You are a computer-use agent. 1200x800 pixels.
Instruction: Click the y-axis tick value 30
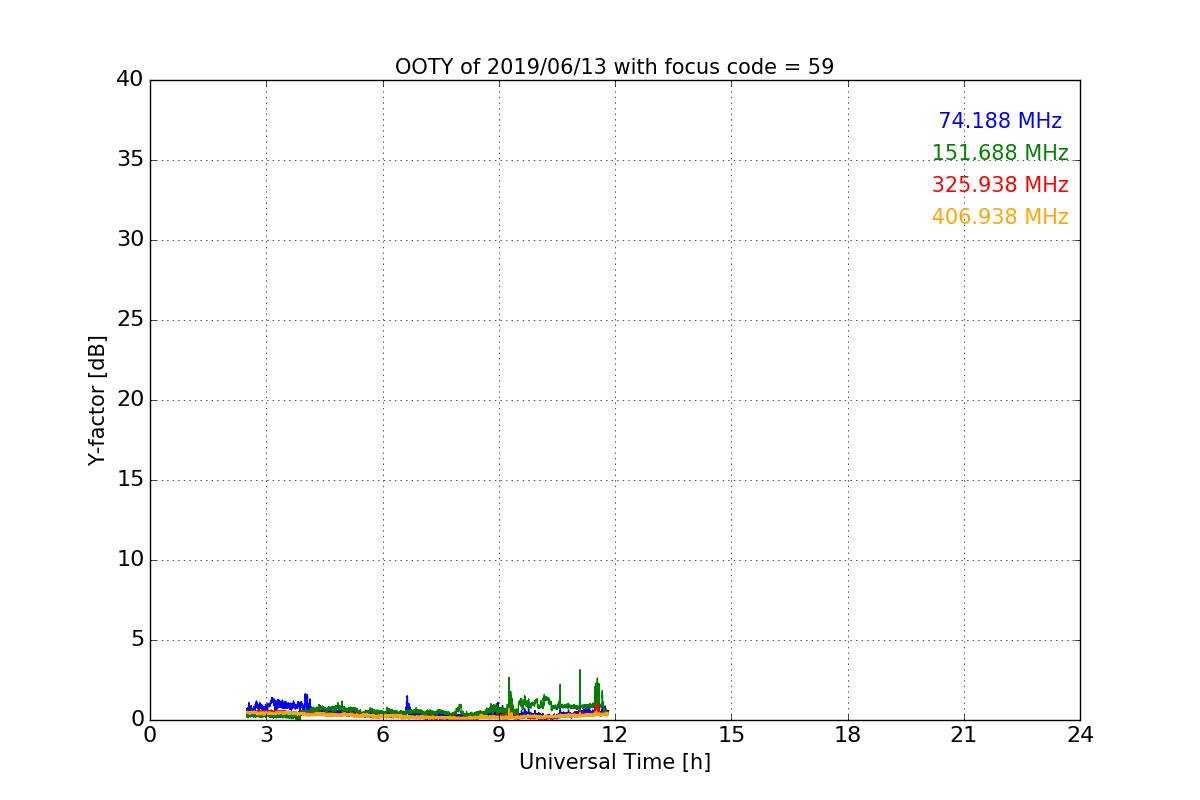click(x=130, y=240)
